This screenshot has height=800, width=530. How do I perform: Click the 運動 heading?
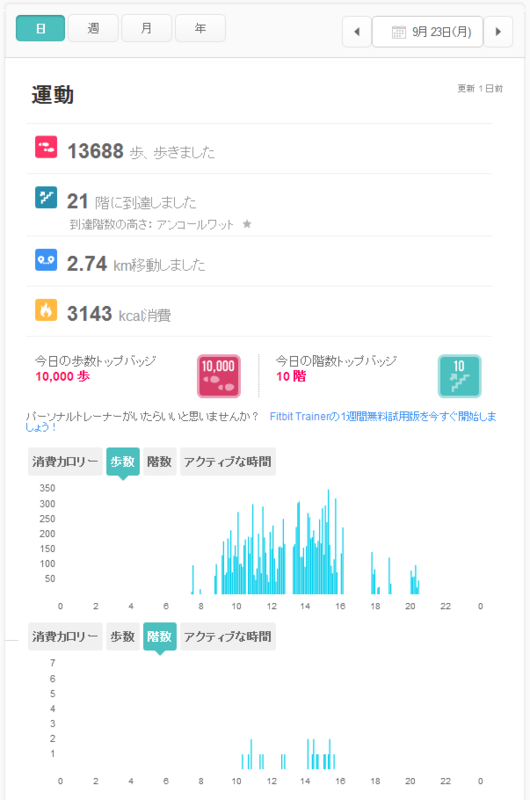(x=53, y=95)
